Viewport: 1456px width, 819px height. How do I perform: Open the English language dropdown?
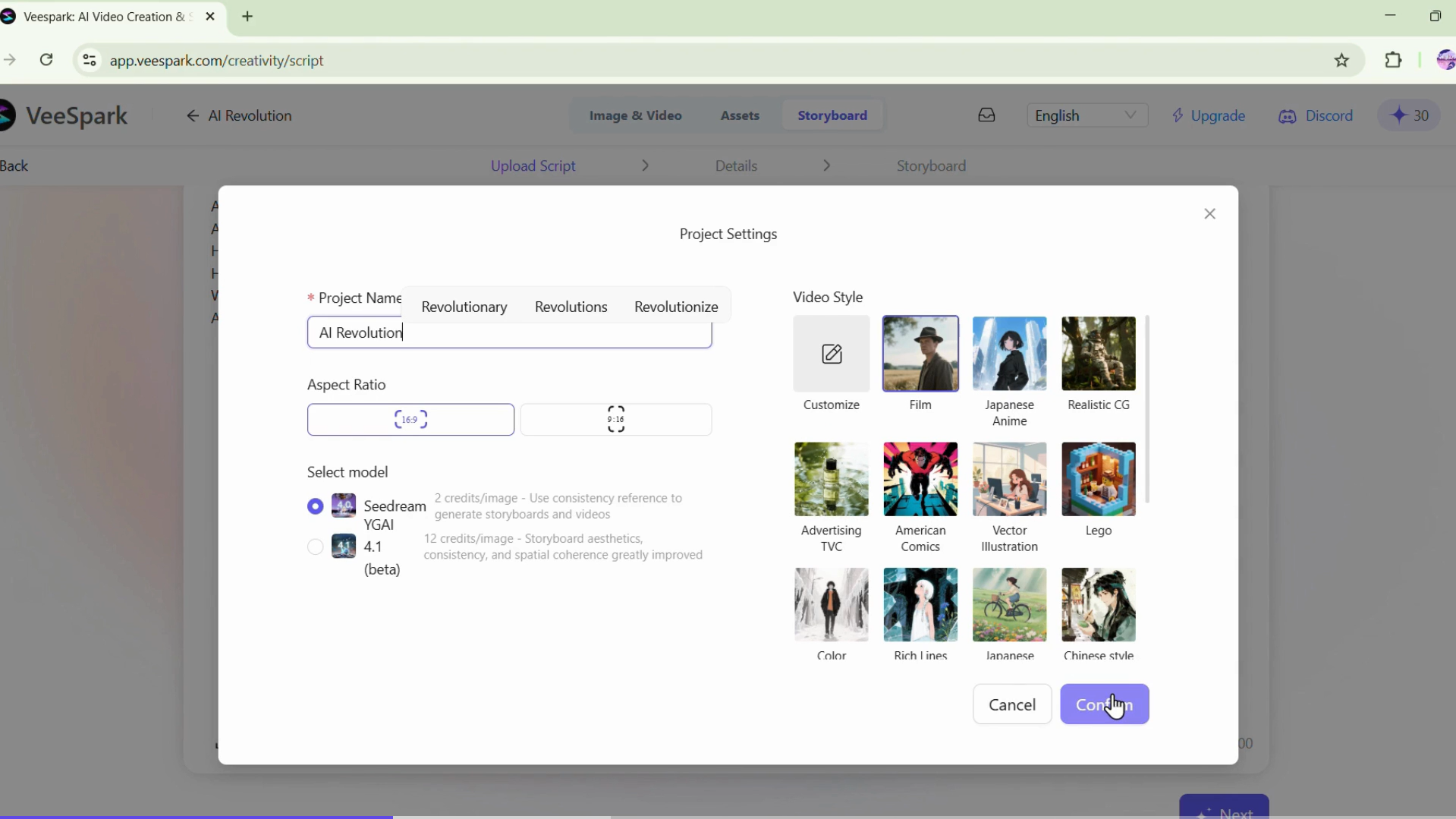1086,115
